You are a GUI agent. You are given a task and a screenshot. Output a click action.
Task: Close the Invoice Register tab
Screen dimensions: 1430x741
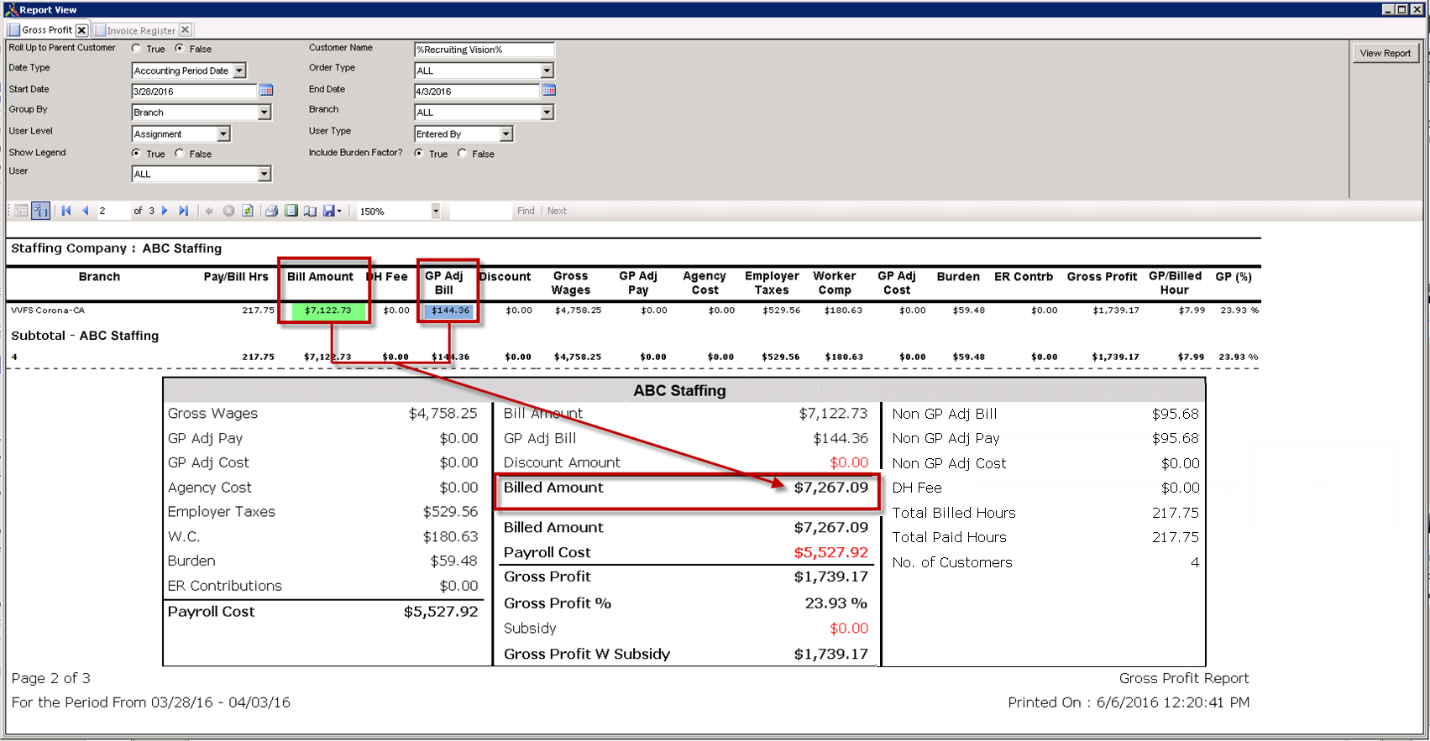pos(185,30)
